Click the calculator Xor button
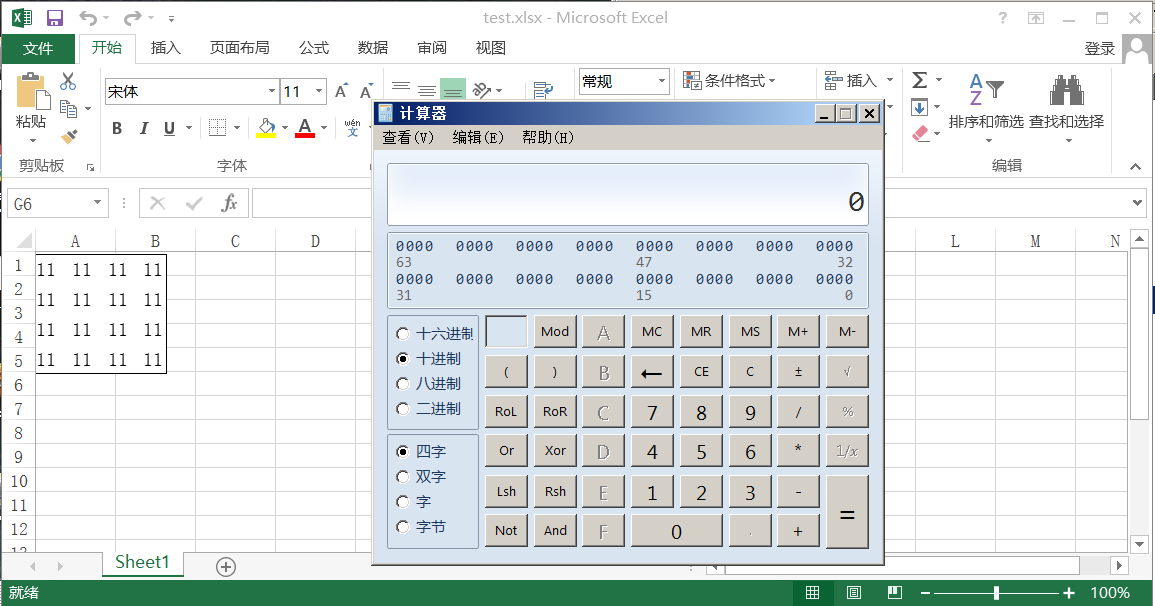The image size is (1155, 606). [555, 451]
